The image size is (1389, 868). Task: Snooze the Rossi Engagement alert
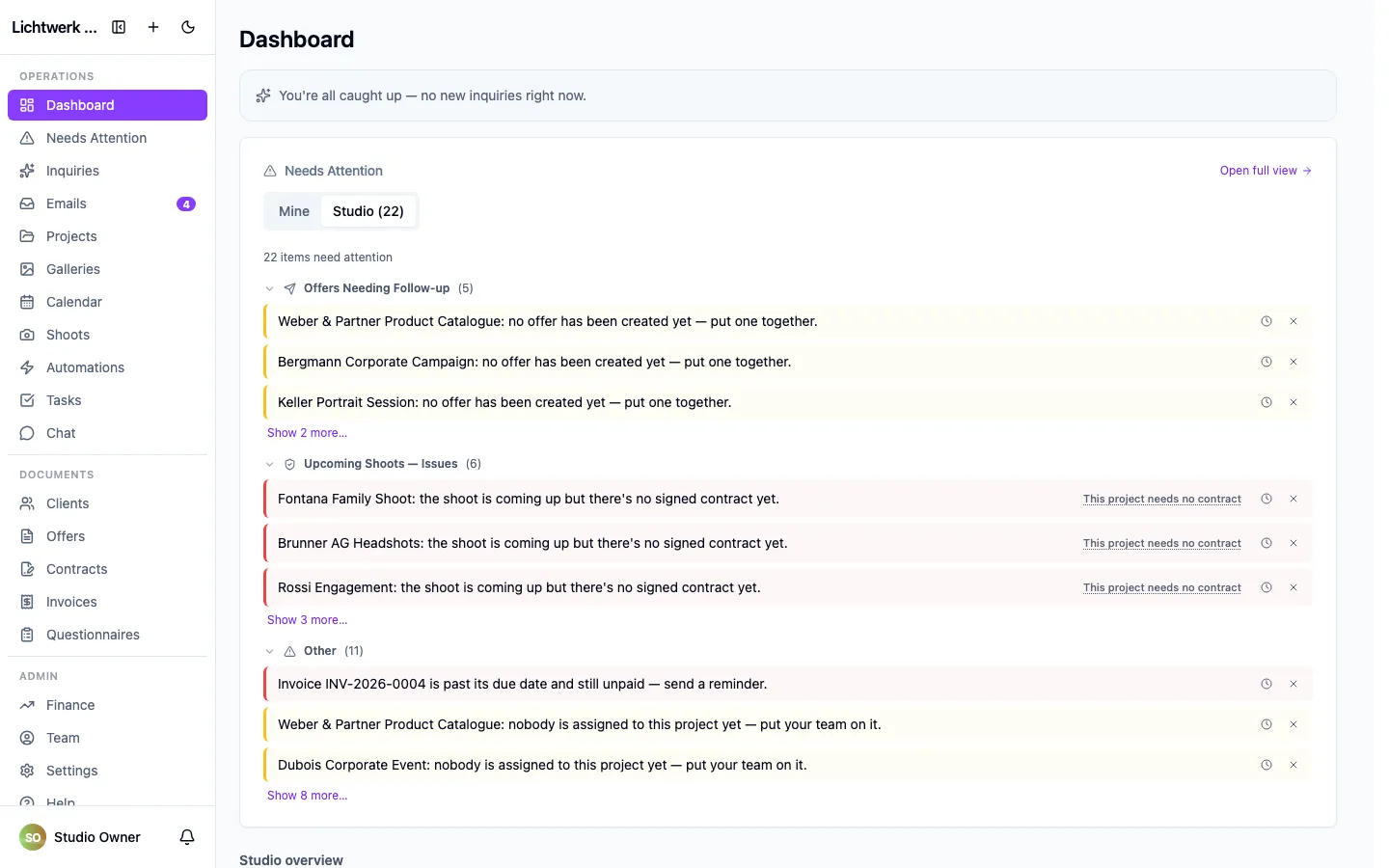[x=1266, y=587]
